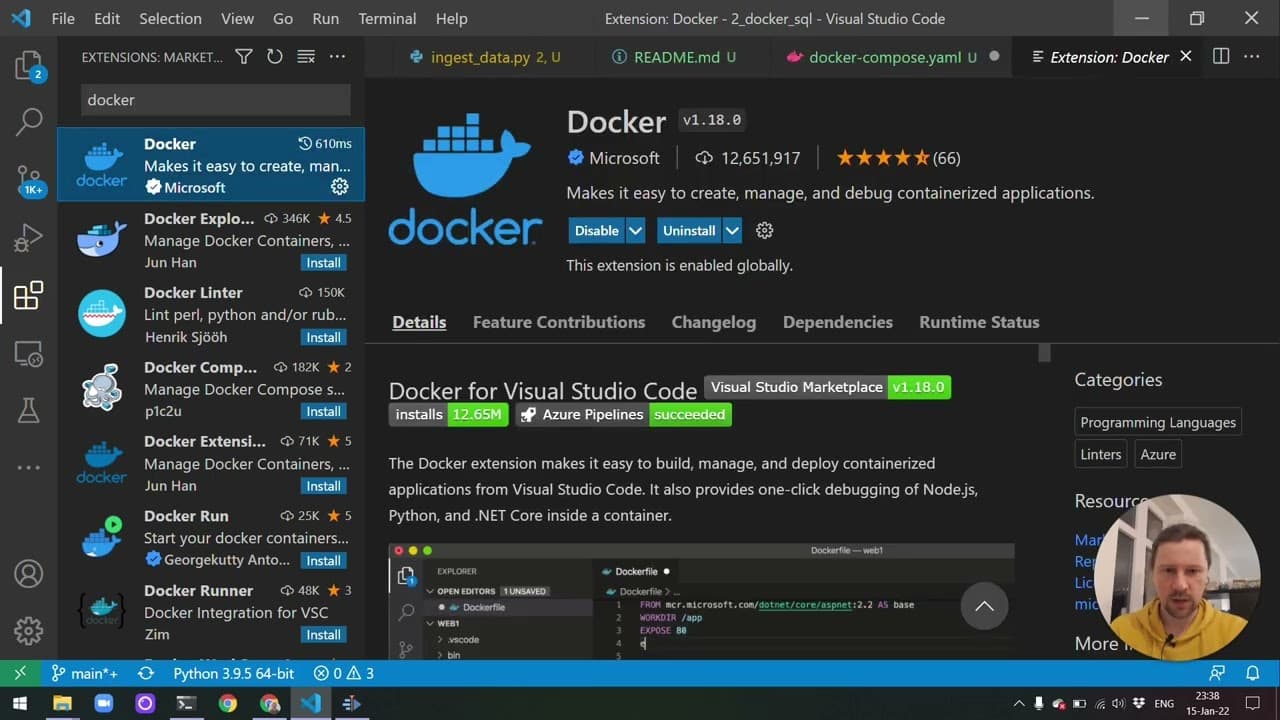Click scroll to top arrow button
1280x720 pixels.
coord(984,606)
